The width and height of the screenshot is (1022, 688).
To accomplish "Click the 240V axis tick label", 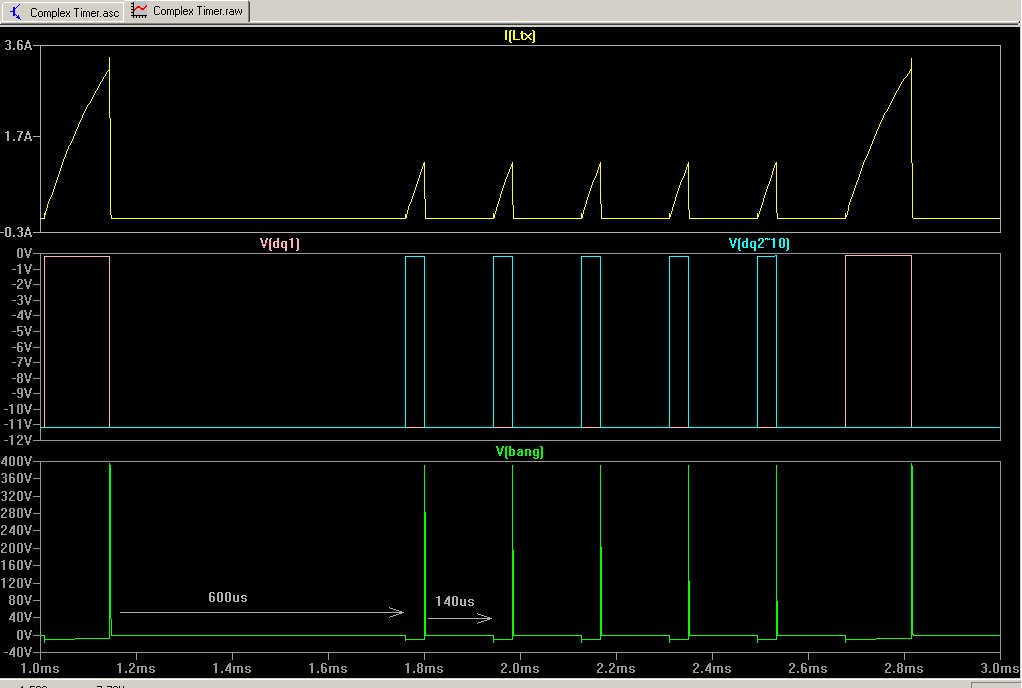I will 17,531.
